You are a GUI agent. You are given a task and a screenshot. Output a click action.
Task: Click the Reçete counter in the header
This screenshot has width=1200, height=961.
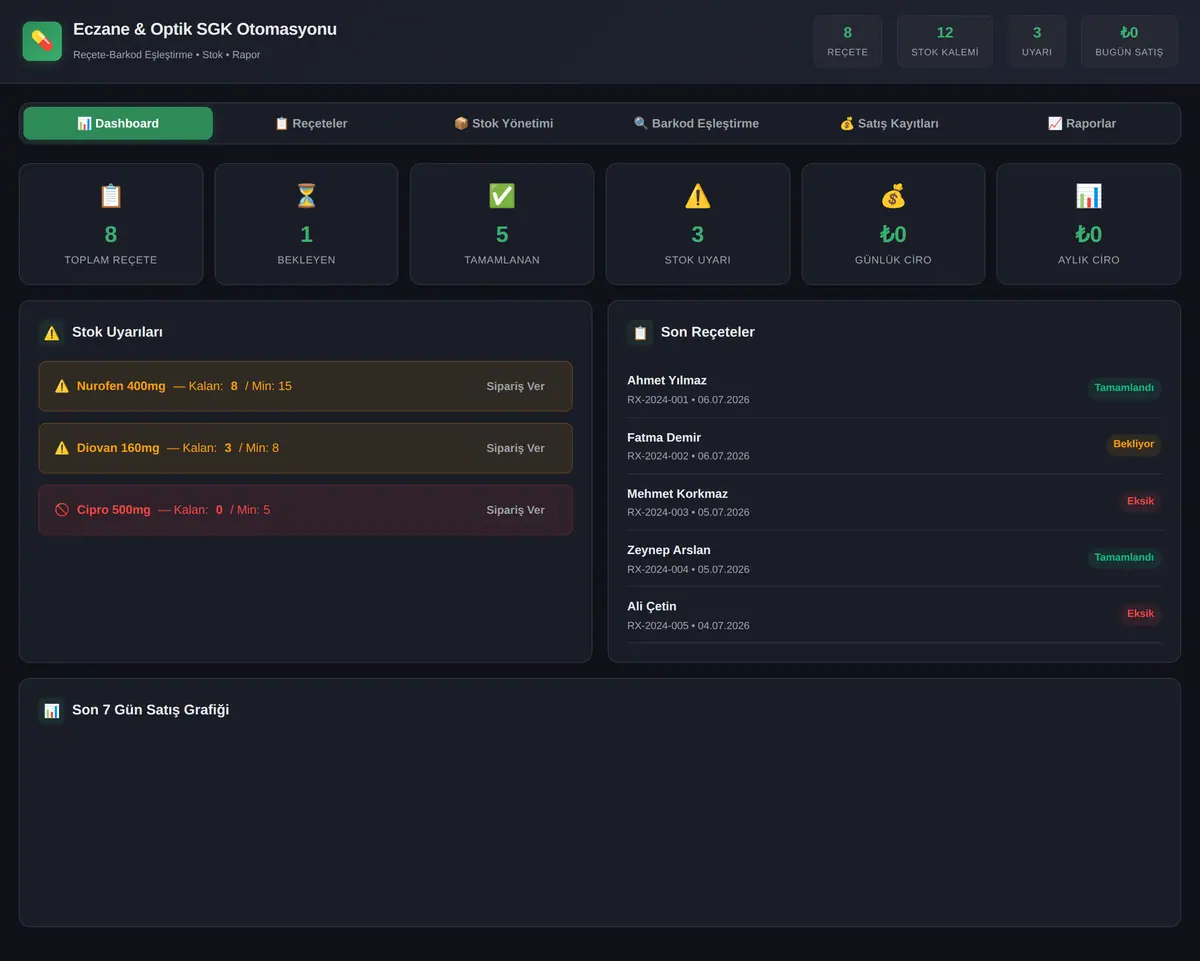tap(848, 41)
